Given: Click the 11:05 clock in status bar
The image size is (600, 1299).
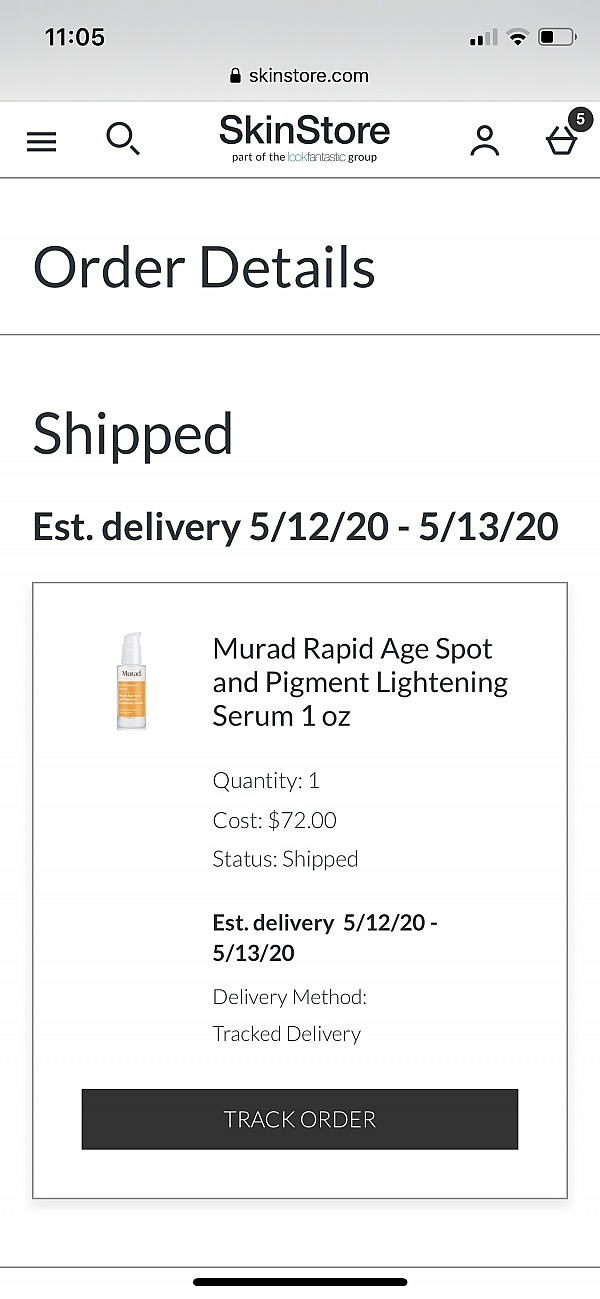Looking at the screenshot, I should [x=75, y=37].
